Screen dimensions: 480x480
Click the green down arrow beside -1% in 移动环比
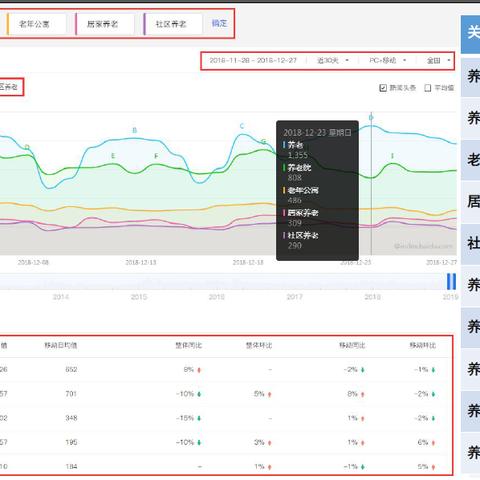click(x=433, y=370)
